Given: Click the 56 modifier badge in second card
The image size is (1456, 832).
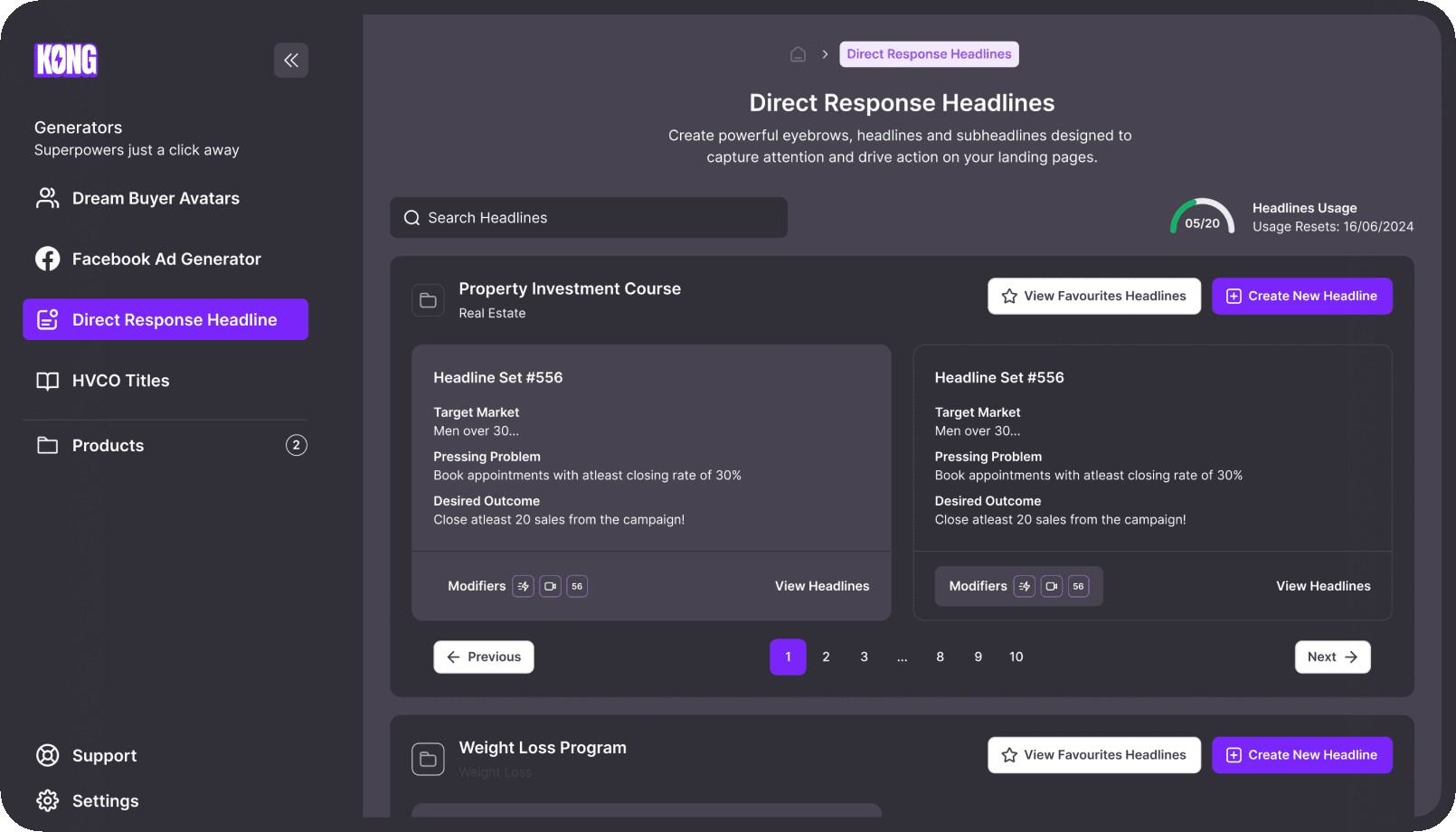Looking at the screenshot, I should (1078, 586).
